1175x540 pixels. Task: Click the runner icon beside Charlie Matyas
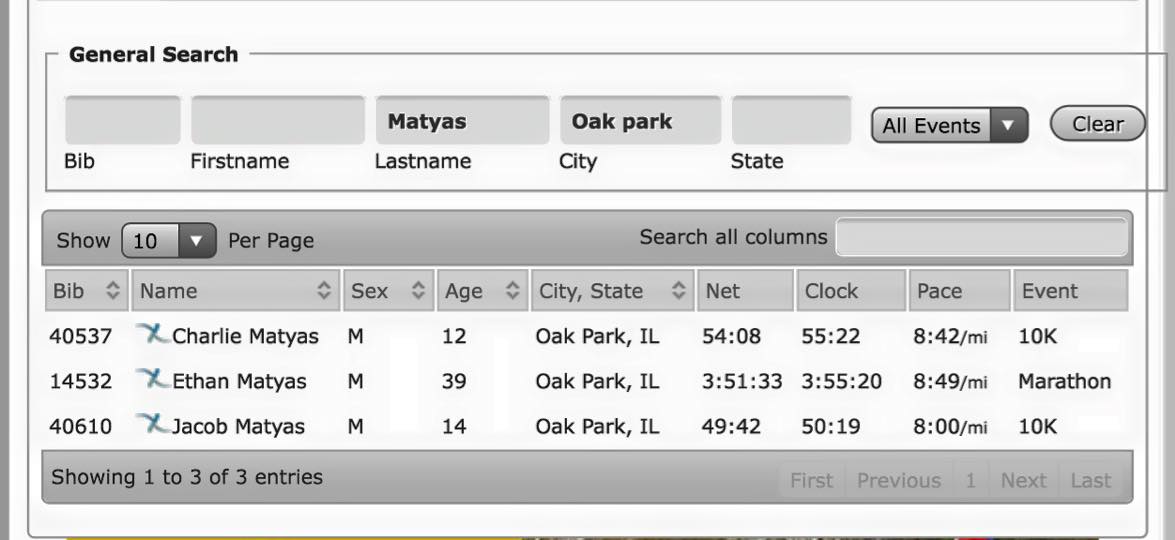coord(153,334)
